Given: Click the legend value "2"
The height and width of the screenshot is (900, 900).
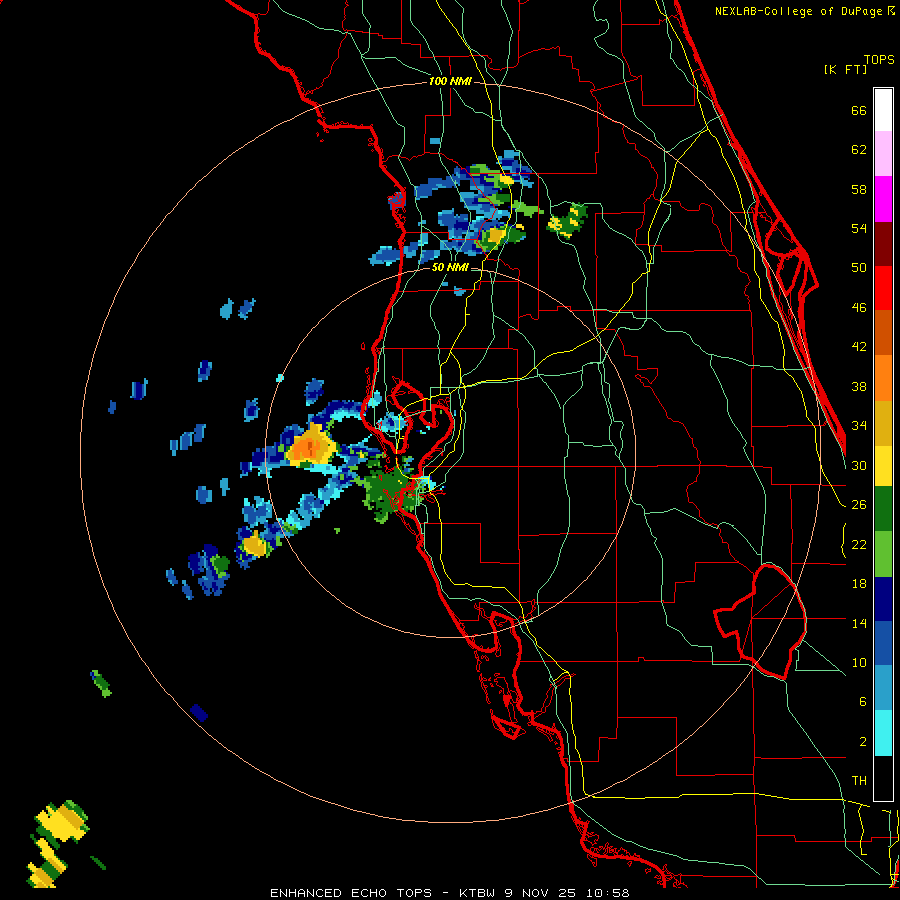Looking at the screenshot, I should point(862,742).
